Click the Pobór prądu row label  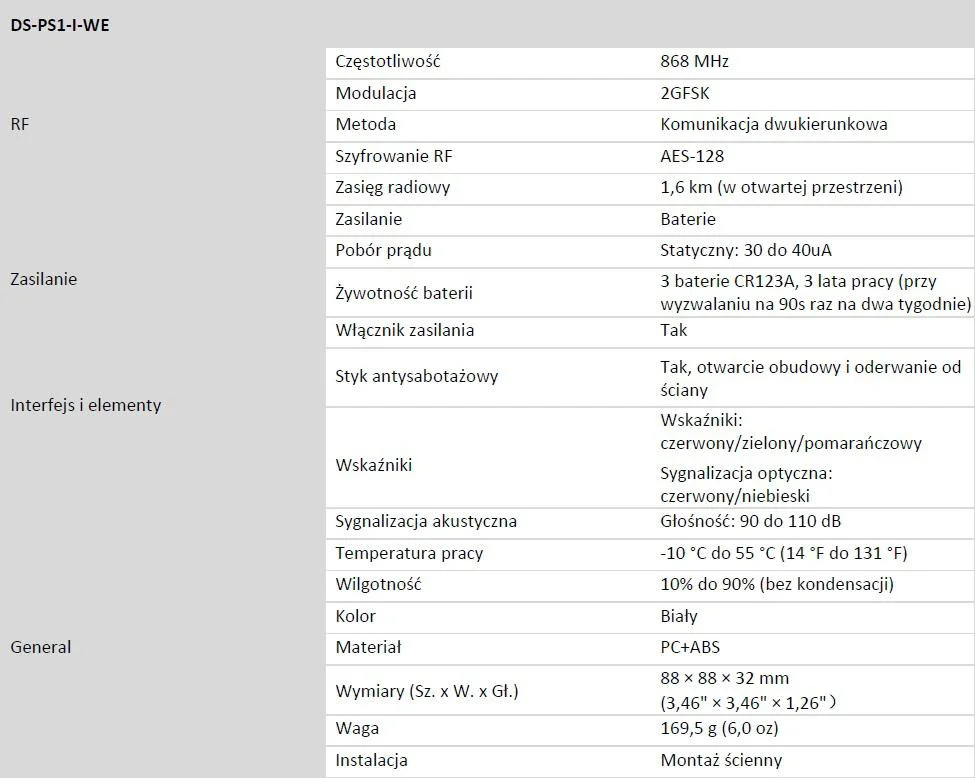[x=383, y=250]
